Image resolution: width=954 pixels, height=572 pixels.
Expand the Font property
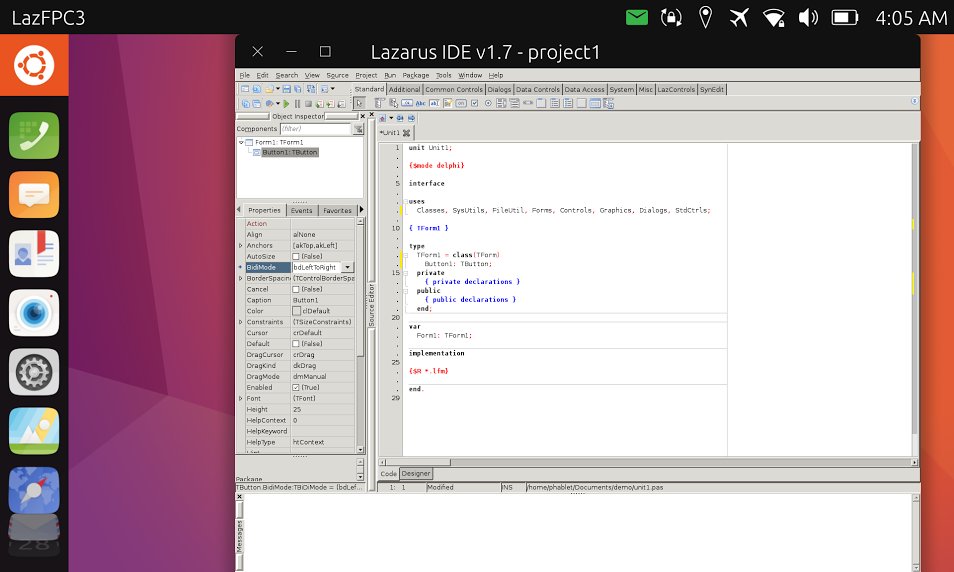tap(240, 399)
